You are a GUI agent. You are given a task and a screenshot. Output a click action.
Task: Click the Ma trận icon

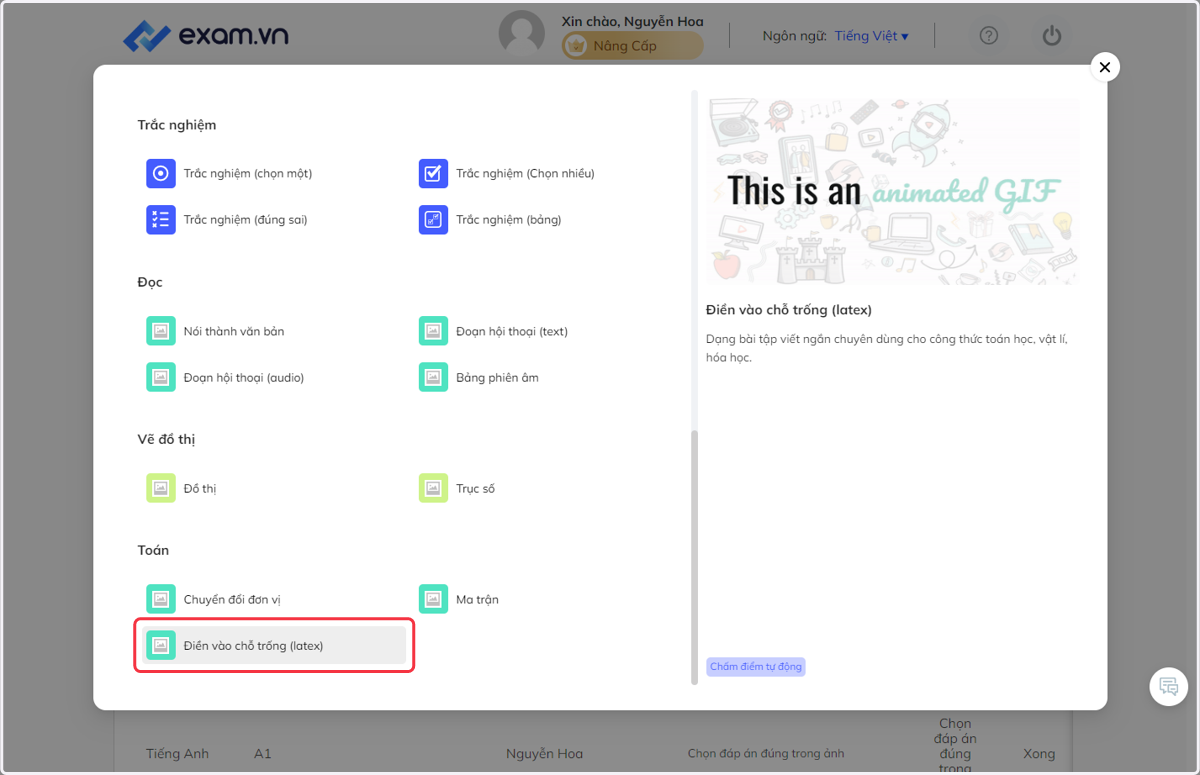(433, 599)
